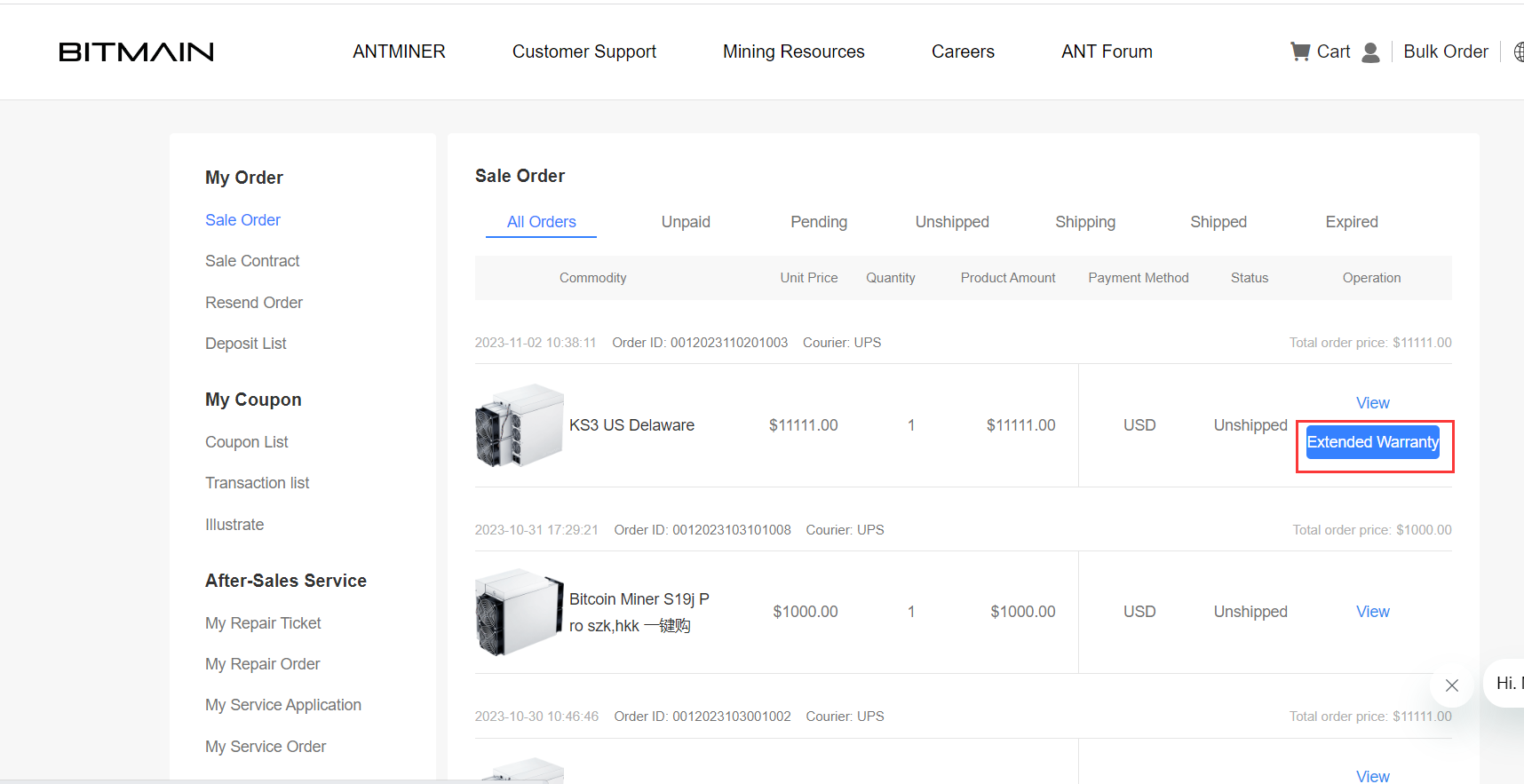
Task: Click the Operation column header
Action: pyautogui.click(x=1372, y=278)
